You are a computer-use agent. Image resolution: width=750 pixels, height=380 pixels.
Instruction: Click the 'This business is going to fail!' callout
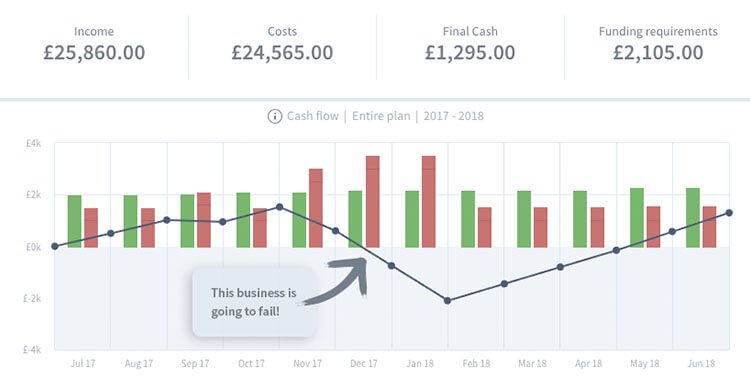pyautogui.click(x=254, y=302)
